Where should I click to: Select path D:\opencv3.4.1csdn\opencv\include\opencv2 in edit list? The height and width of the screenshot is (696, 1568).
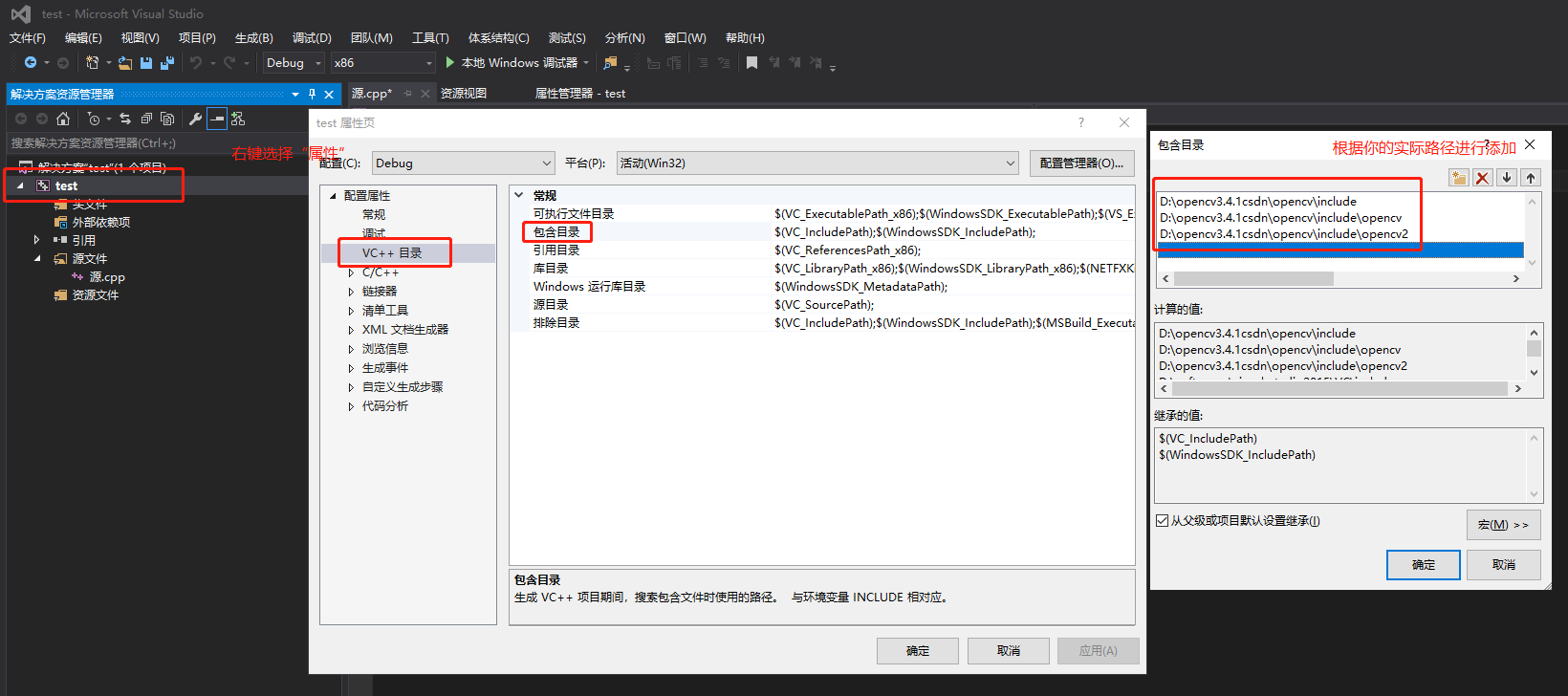pos(1283,234)
